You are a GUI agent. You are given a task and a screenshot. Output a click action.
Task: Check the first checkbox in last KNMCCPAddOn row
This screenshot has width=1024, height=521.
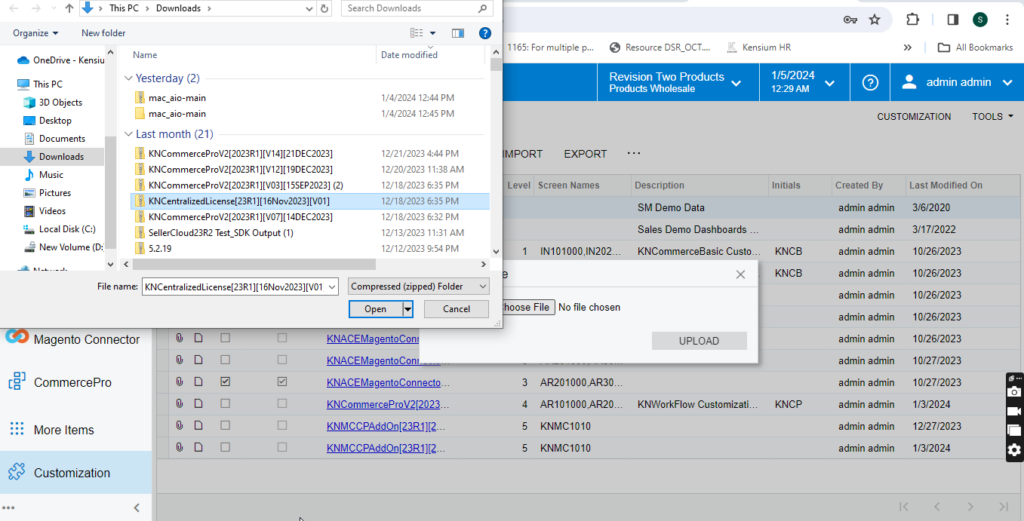pos(225,448)
